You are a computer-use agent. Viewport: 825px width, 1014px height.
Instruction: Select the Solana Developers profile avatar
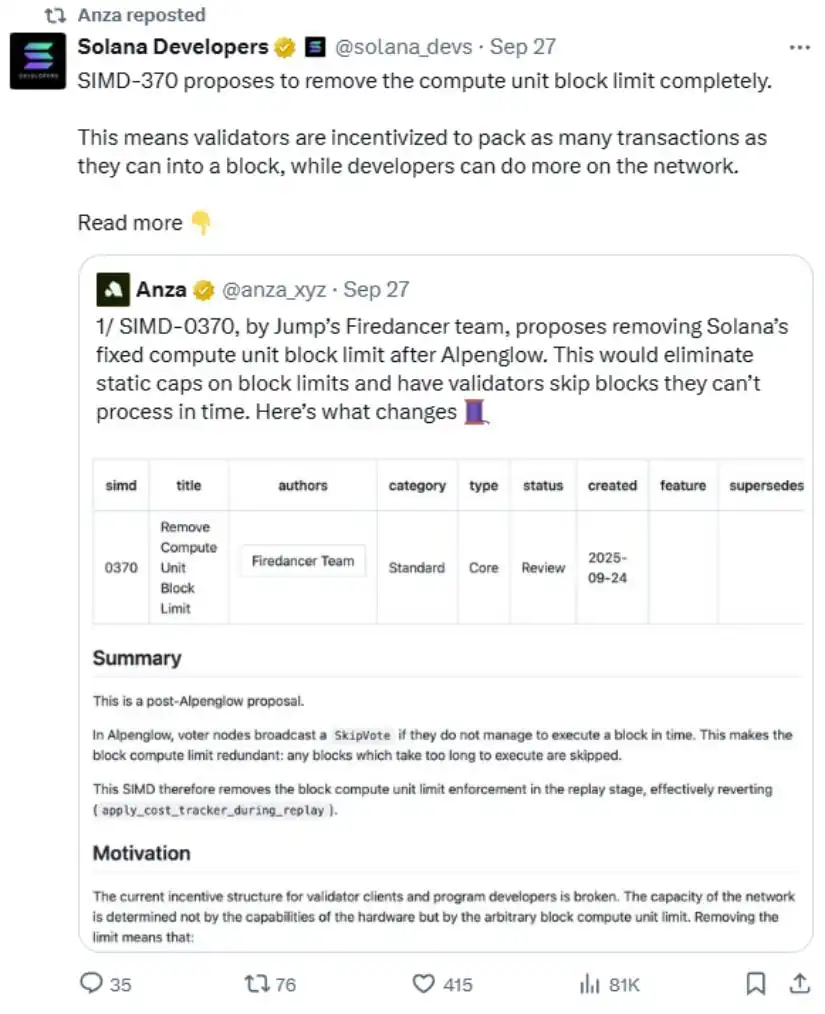point(38,61)
